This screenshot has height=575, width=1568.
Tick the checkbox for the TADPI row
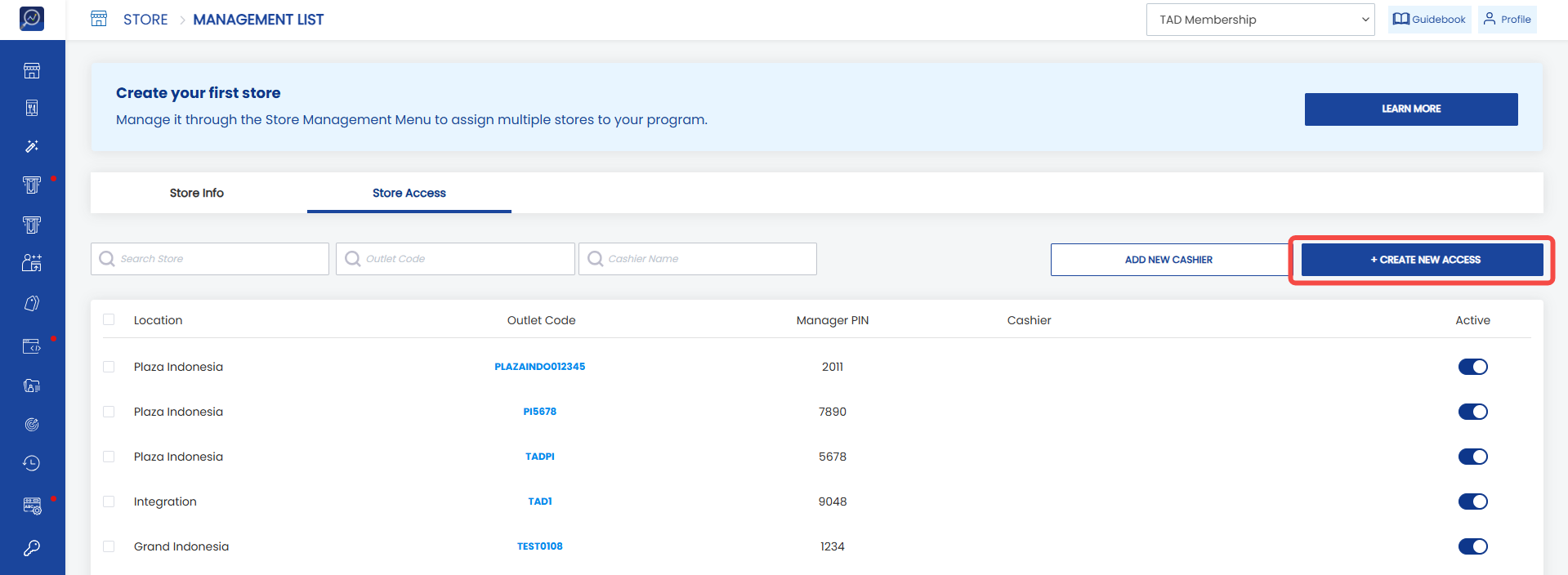click(109, 457)
